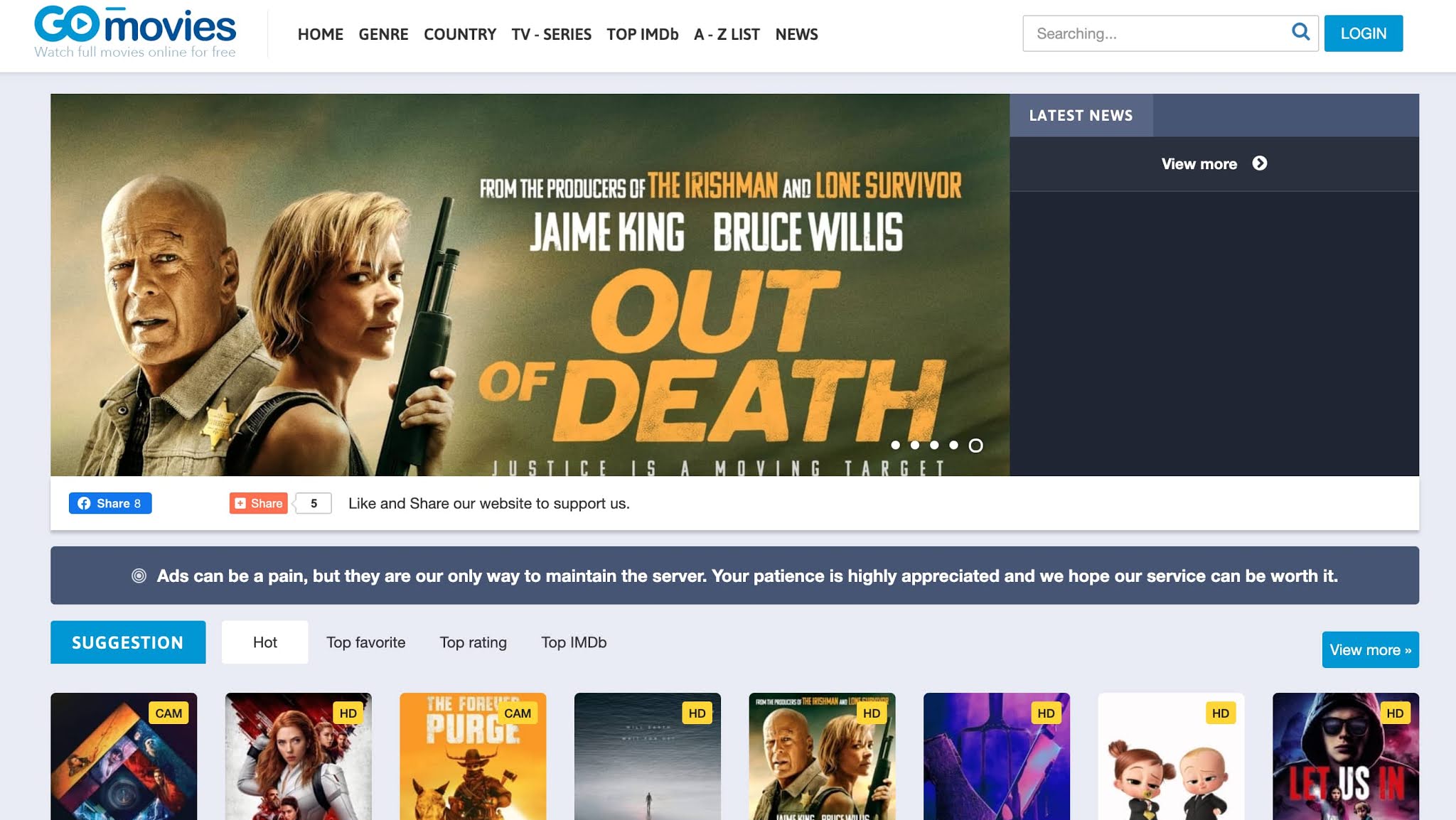
Task: Click the LOGIN button
Action: [x=1363, y=33]
